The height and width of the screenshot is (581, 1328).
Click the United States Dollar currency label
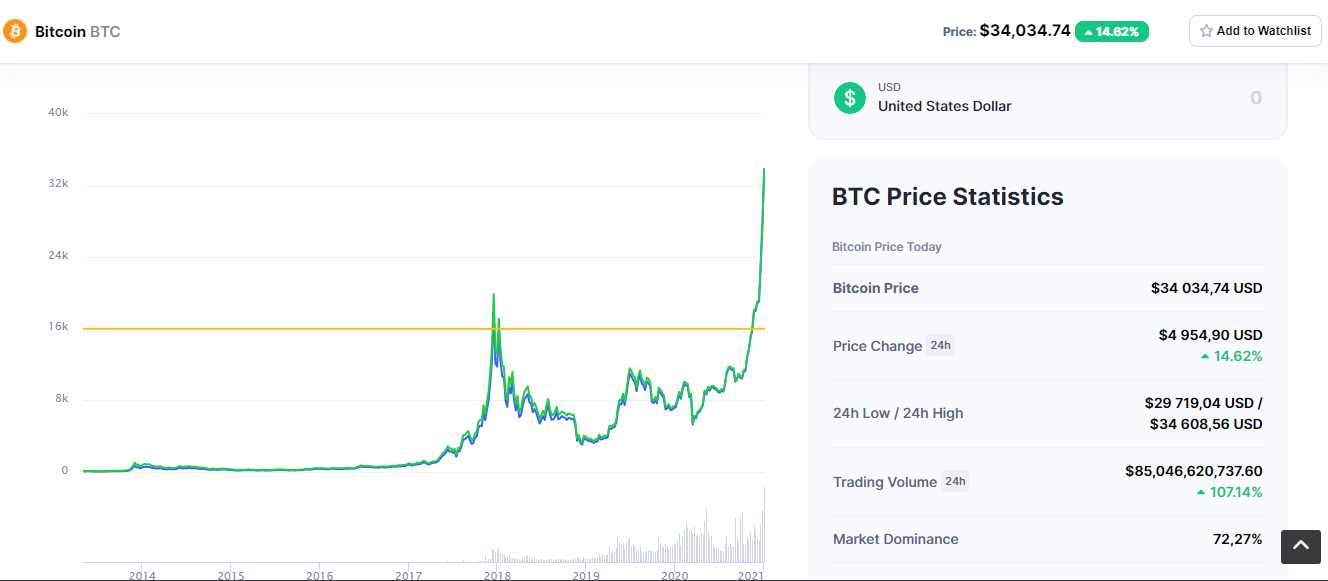coord(944,106)
